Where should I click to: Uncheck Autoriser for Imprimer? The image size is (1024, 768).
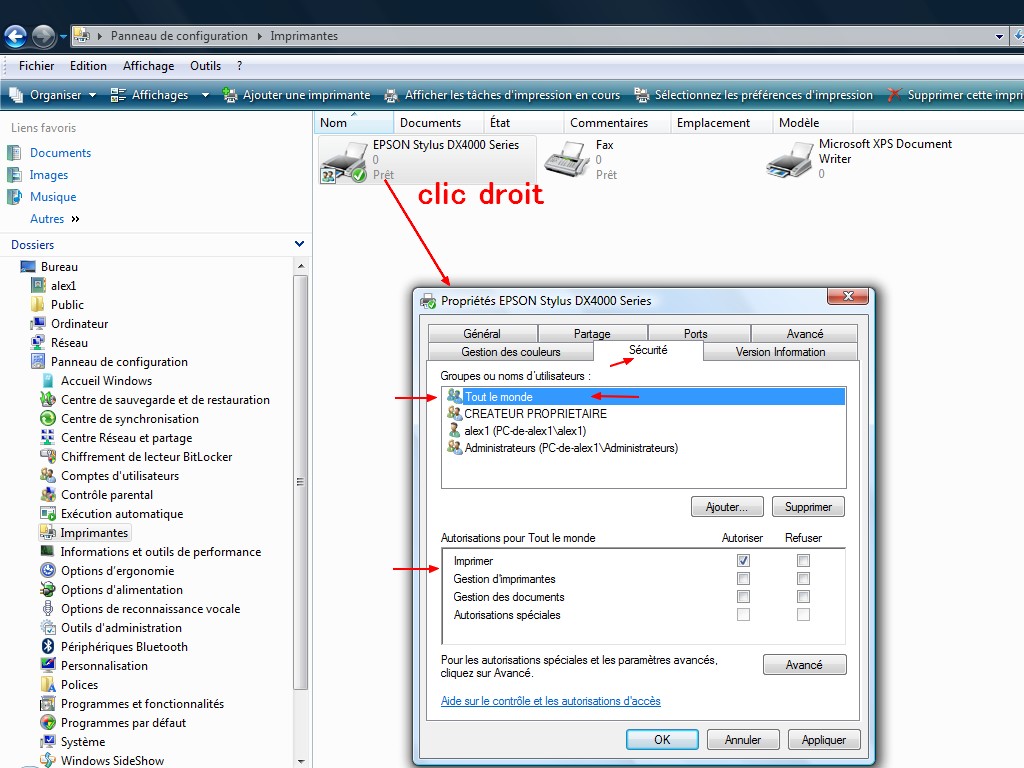(743, 560)
